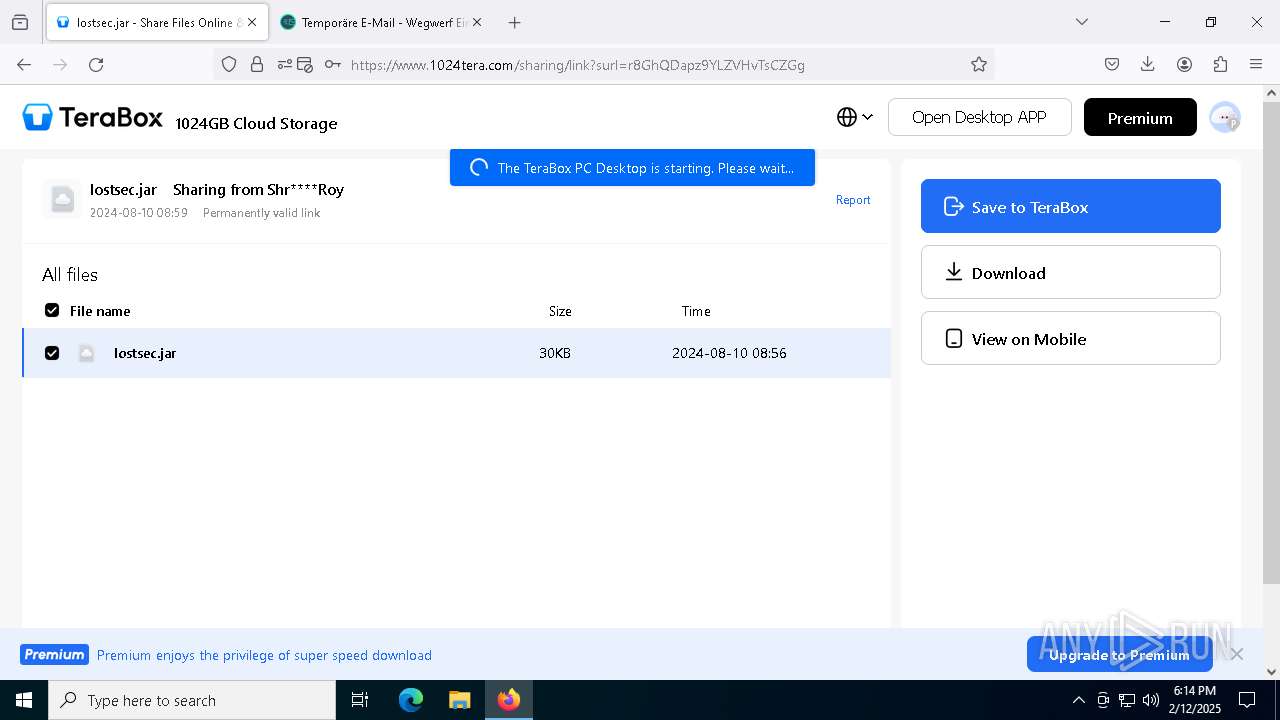The height and width of the screenshot is (720, 1280).
Task: Open Firefox account icon
Action: coord(1184,64)
